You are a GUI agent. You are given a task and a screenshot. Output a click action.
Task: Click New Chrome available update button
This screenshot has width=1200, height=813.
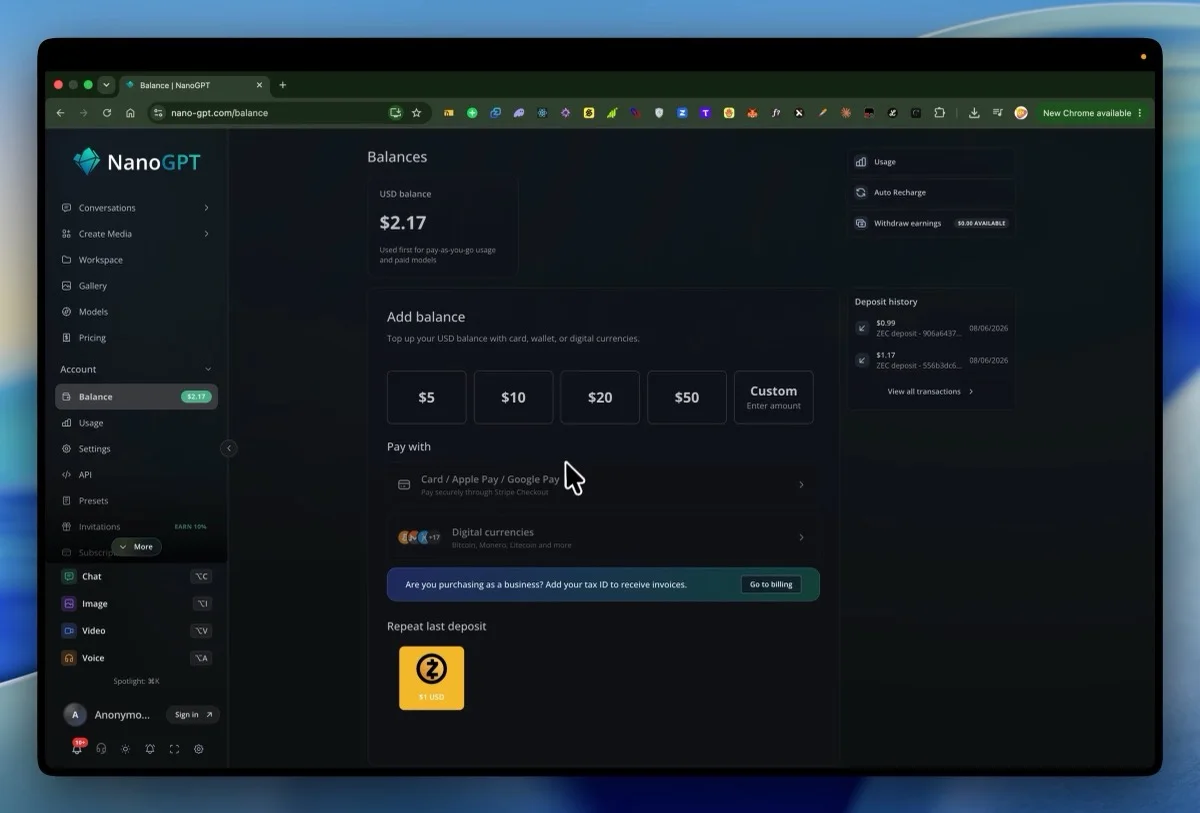(x=1093, y=113)
